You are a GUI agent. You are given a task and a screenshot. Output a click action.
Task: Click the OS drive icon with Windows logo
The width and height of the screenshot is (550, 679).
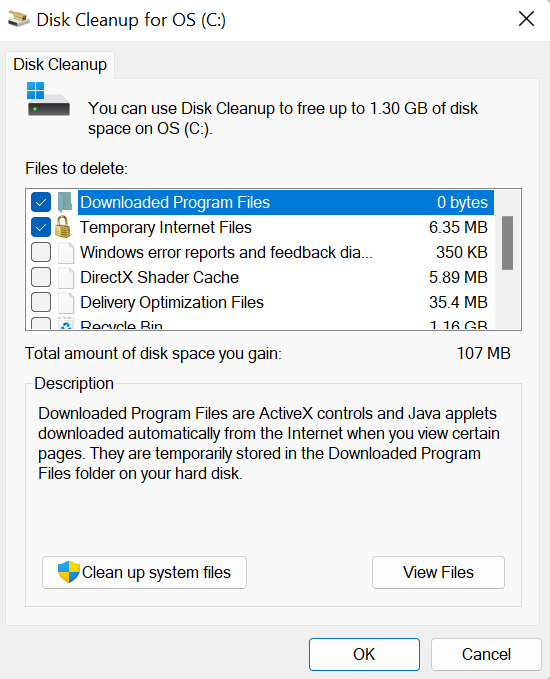tap(48, 99)
